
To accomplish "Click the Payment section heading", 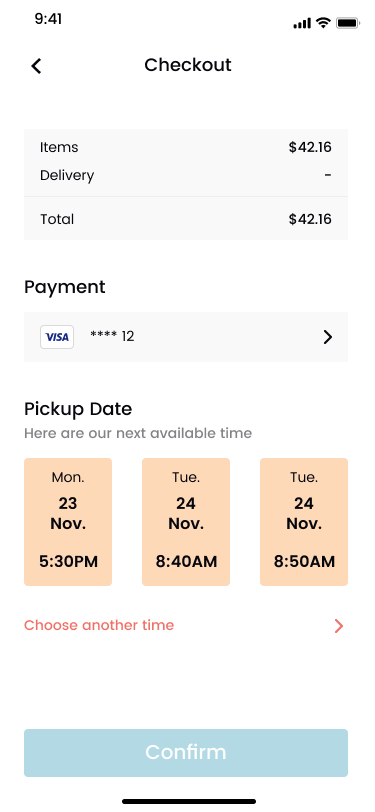I will click(x=65, y=287).
